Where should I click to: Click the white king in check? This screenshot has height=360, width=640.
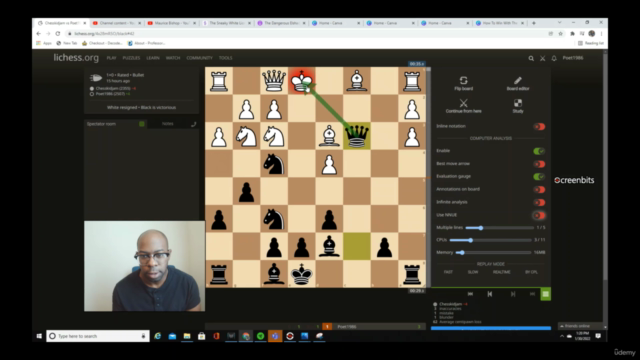click(302, 80)
